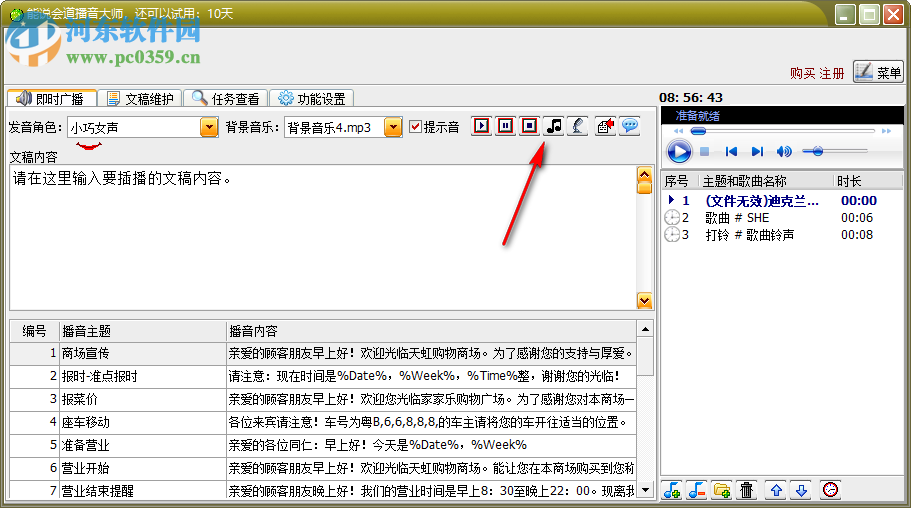The height and width of the screenshot is (508, 911).
Task: Mute the player speaker icon
Action: [784, 152]
